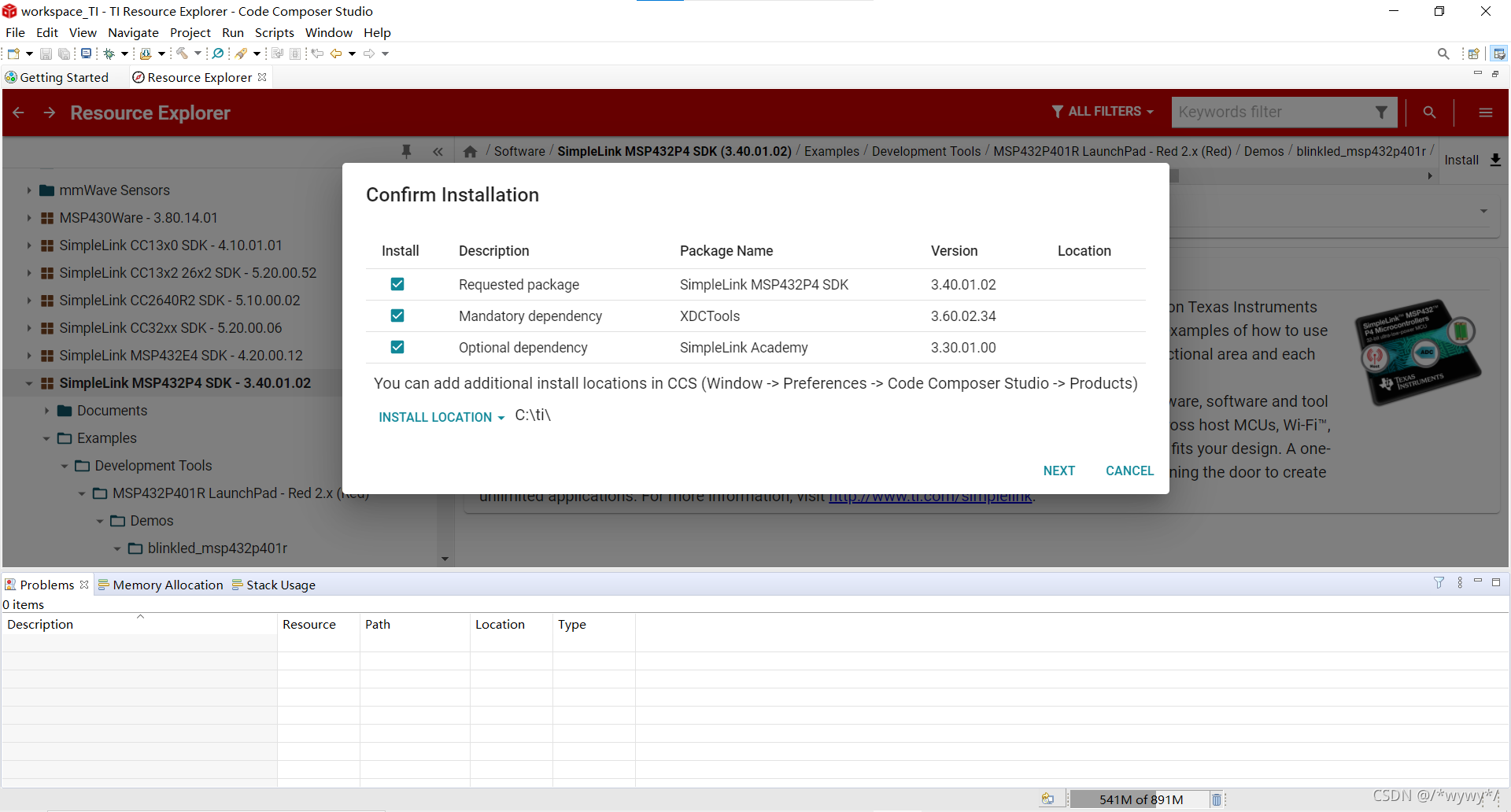The height and width of the screenshot is (812, 1511).
Task: Click the New file toolbar icon
Action: (13, 54)
